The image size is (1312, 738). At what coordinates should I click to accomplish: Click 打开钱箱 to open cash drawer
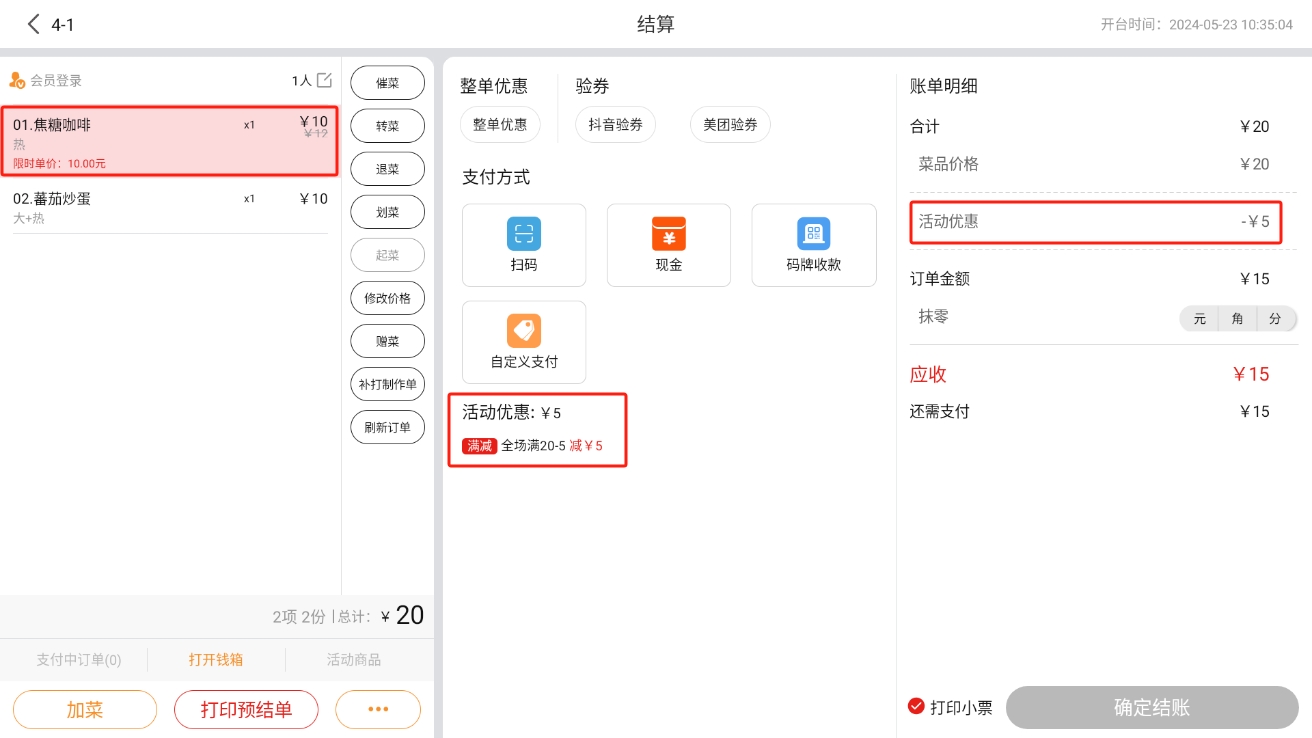[x=216, y=659]
